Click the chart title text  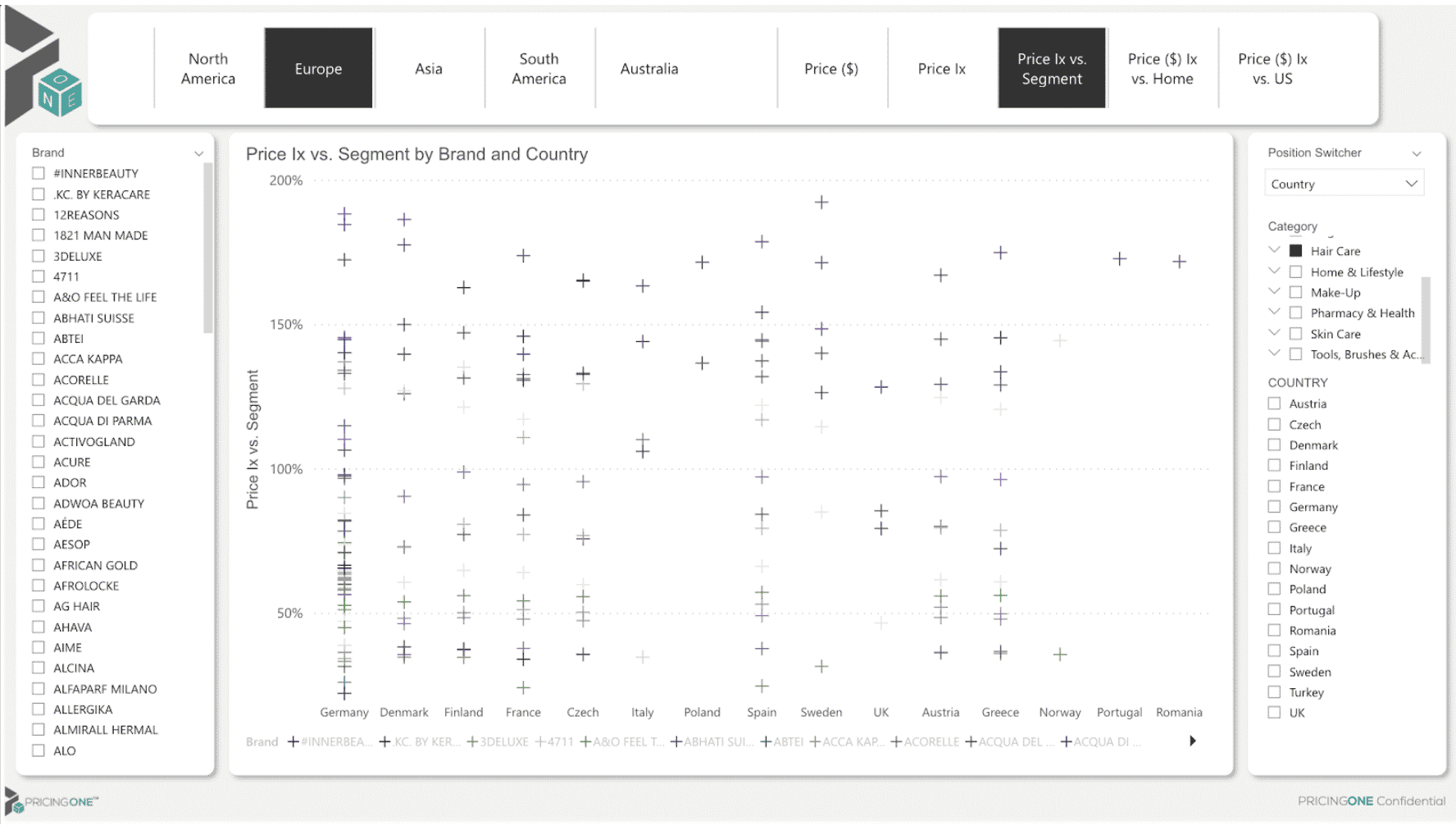click(416, 154)
